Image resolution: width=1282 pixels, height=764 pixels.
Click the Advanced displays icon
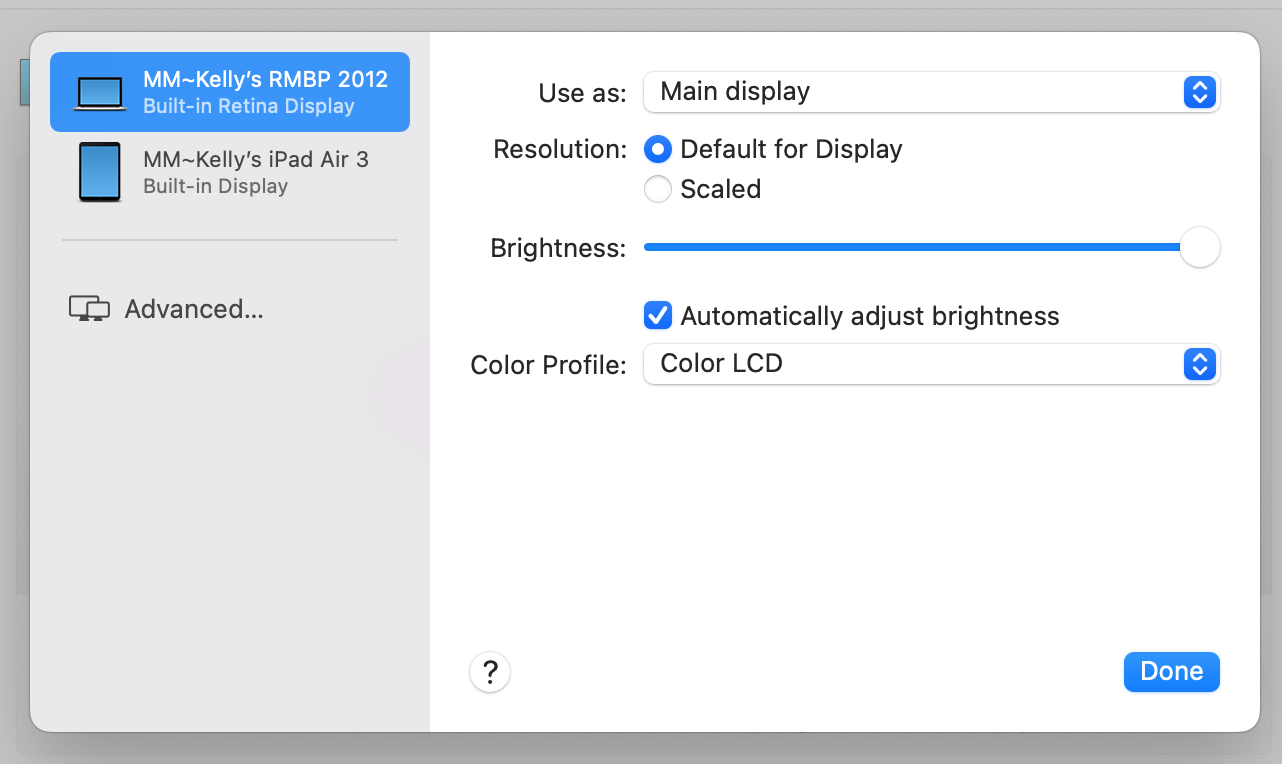89,309
